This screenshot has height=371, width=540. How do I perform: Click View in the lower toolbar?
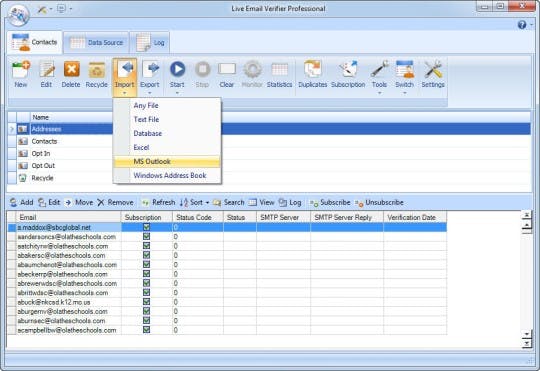tap(261, 203)
